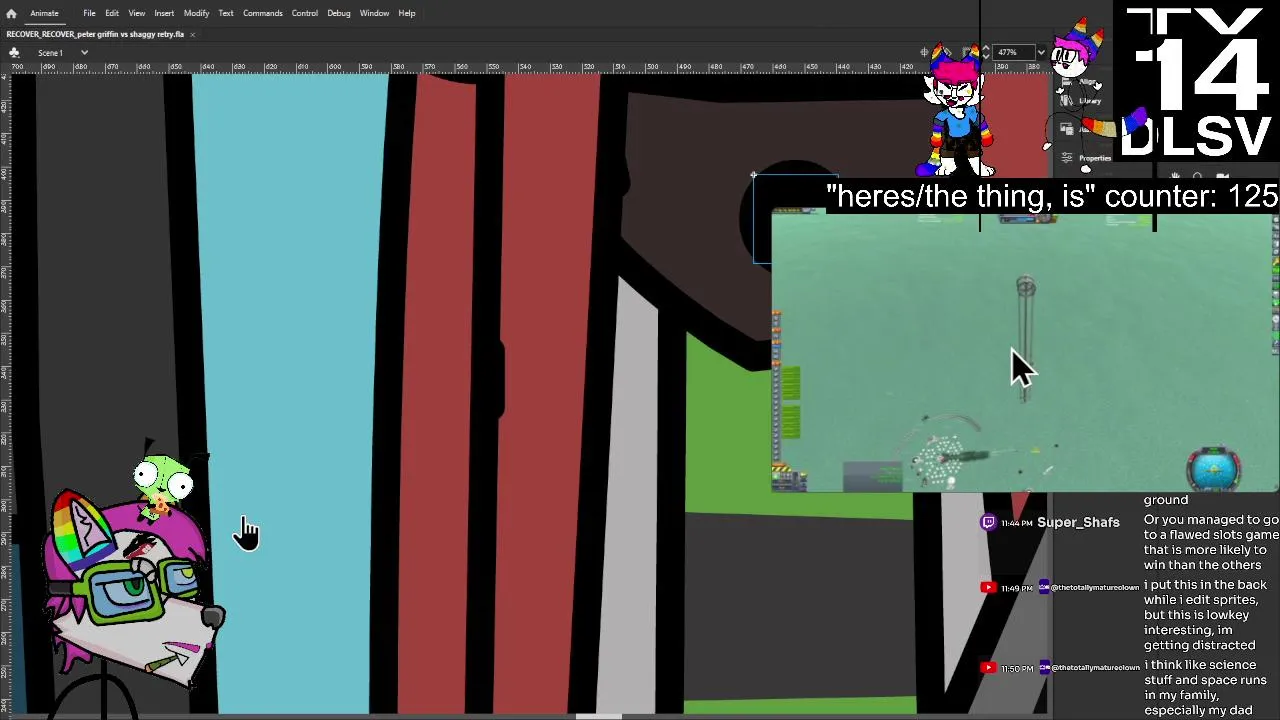Click the Scene 1 scene icon

point(14,52)
